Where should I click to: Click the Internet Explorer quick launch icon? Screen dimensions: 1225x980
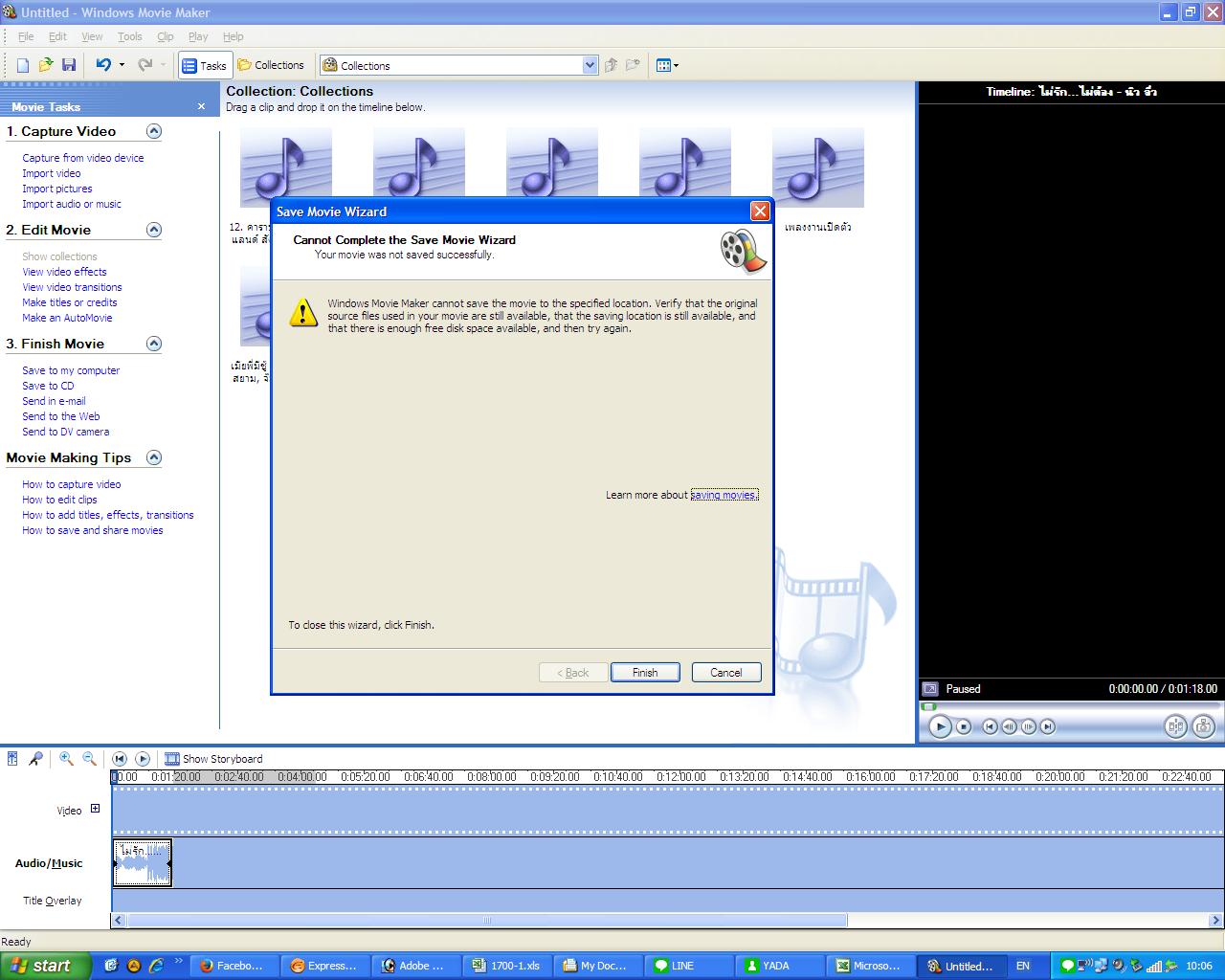(156, 966)
